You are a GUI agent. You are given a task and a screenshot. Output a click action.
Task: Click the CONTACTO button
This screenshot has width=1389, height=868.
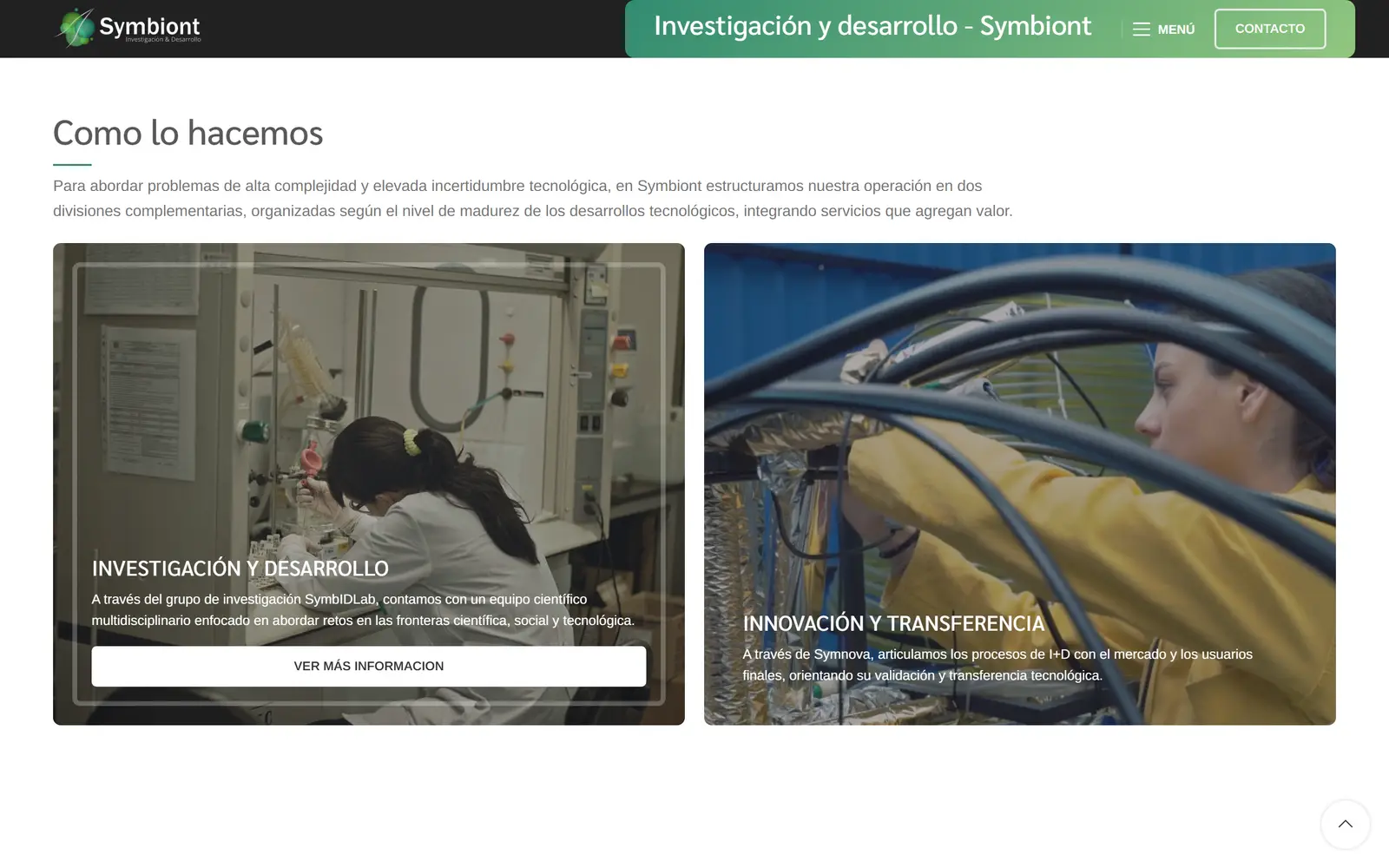coord(1269,29)
